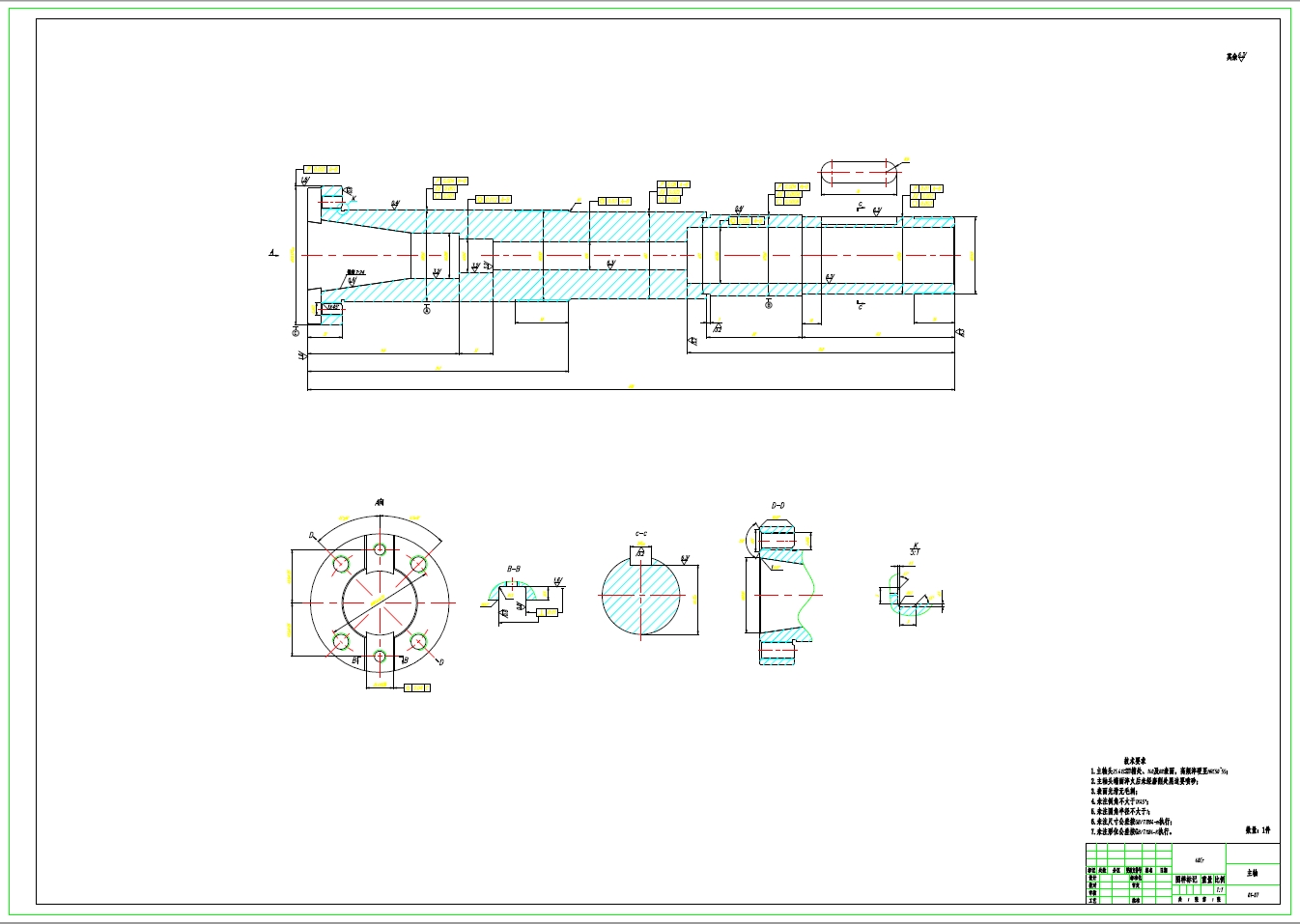Click requirement line 6 未注尺寸公差
This screenshot has width=1300, height=924.
(1131, 822)
